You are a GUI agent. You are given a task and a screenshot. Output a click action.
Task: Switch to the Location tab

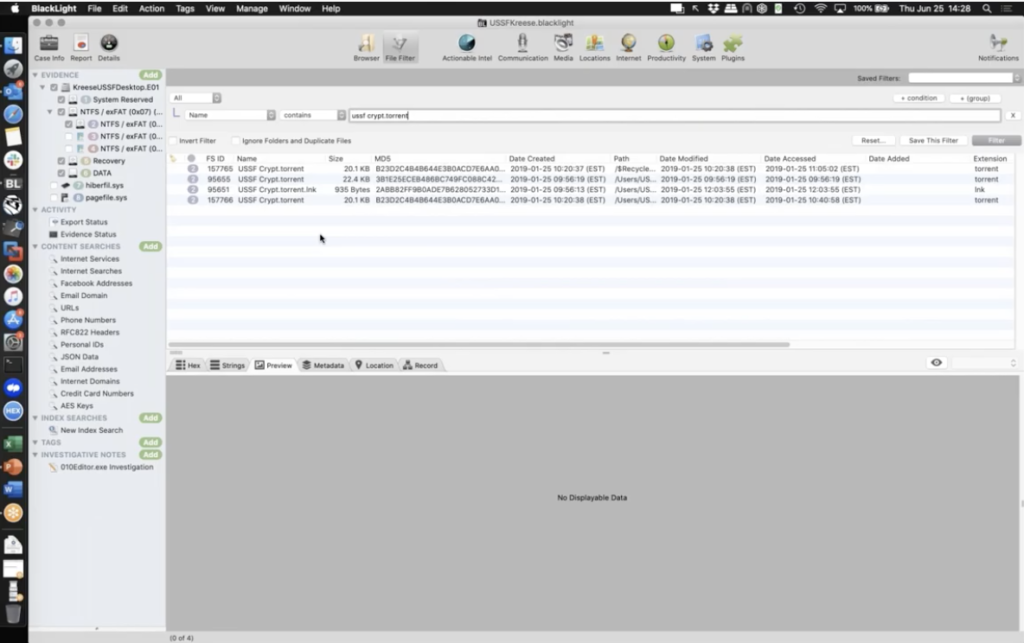pyautogui.click(x=374, y=366)
